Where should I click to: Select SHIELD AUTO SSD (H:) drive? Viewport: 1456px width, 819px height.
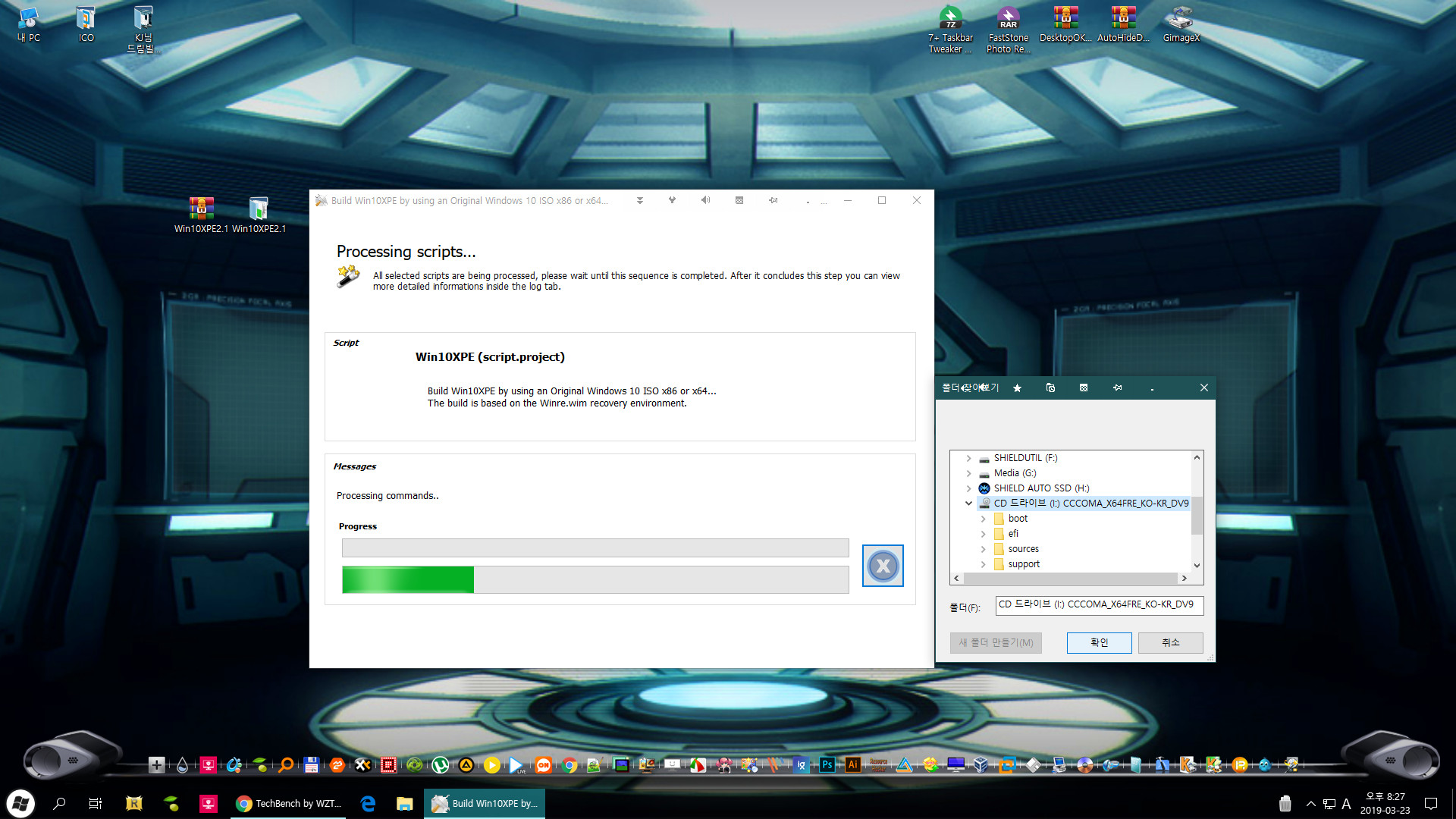click(x=1041, y=488)
